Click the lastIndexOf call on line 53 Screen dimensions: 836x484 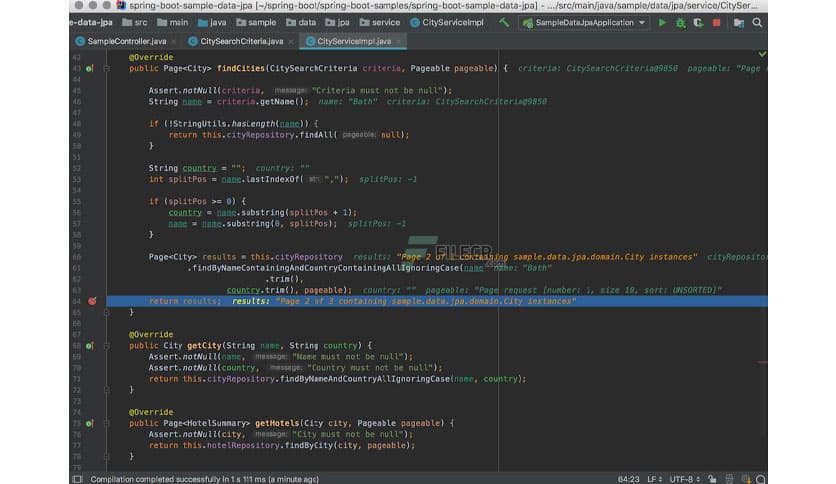274,180
